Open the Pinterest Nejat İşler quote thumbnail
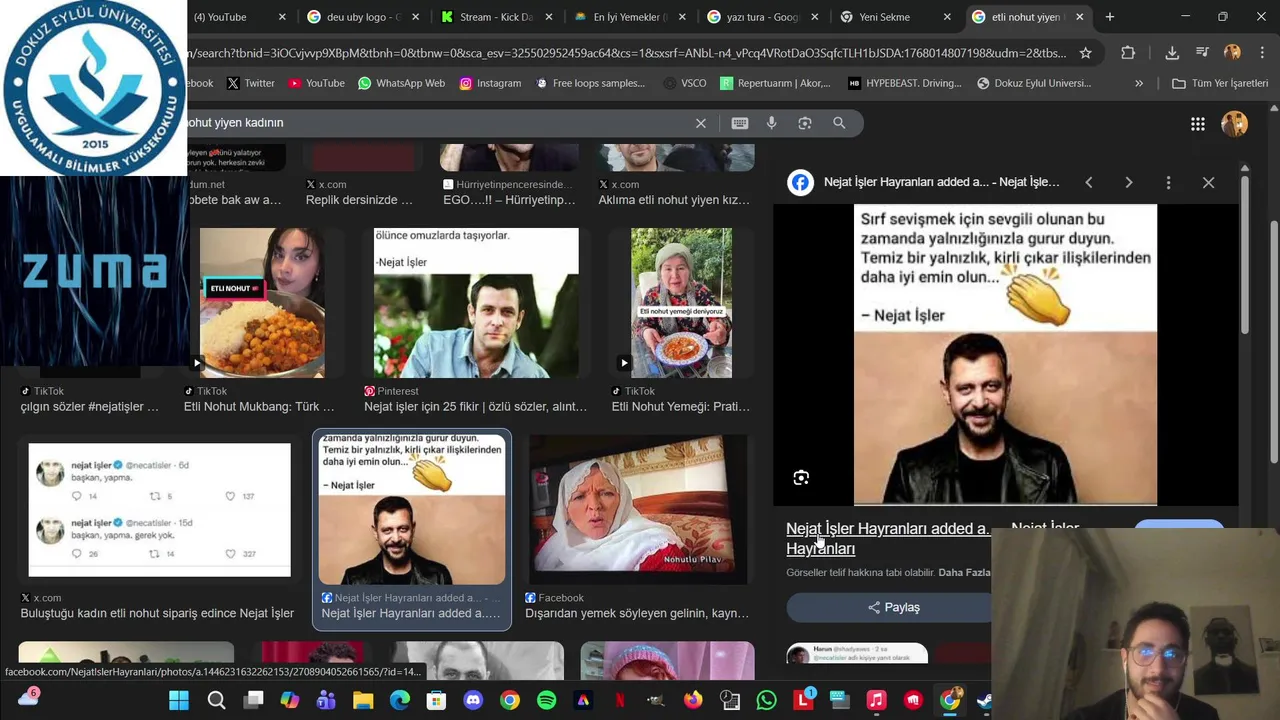The image size is (1280, 720). (x=476, y=303)
